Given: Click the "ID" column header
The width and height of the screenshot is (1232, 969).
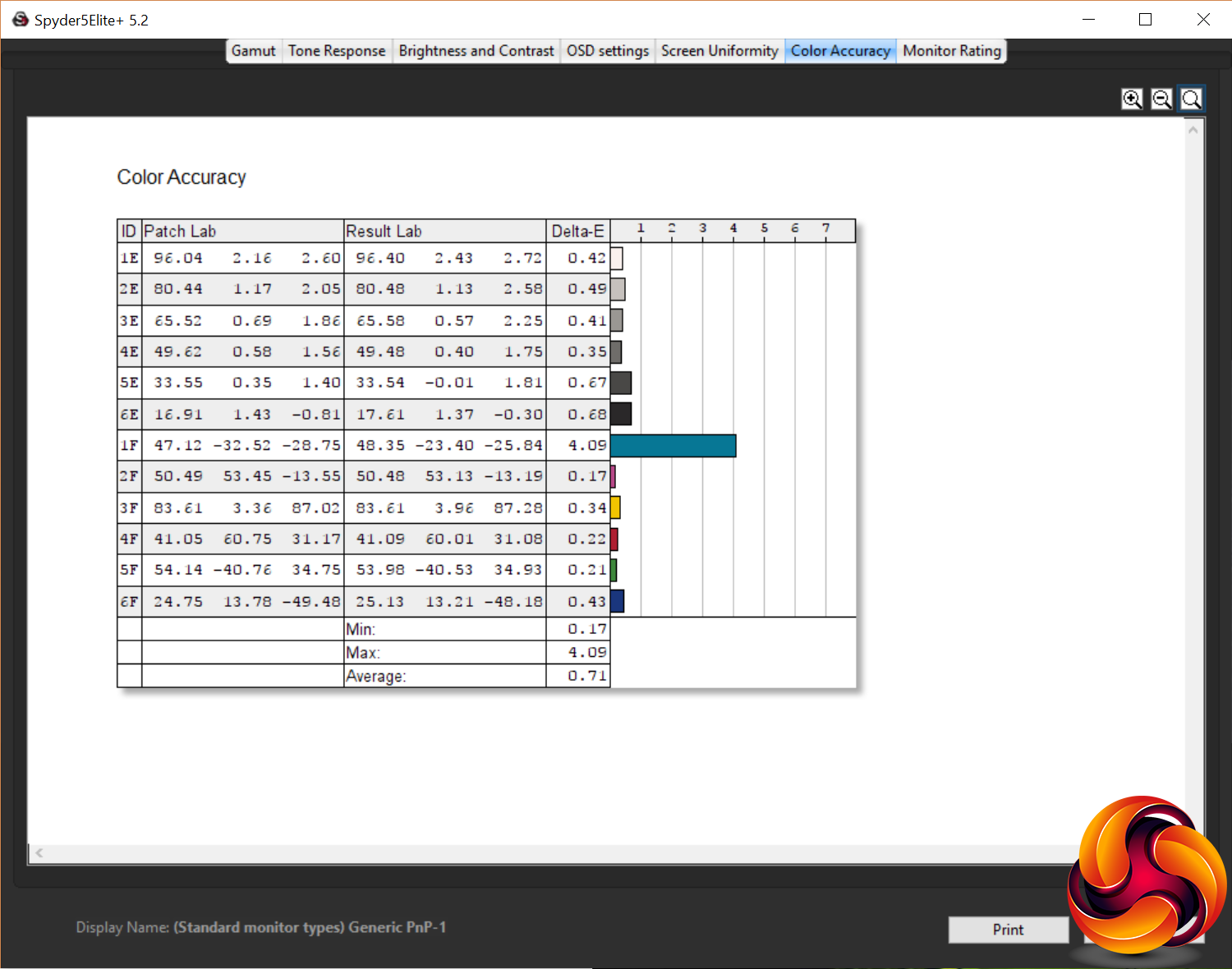Looking at the screenshot, I should click(x=129, y=232).
